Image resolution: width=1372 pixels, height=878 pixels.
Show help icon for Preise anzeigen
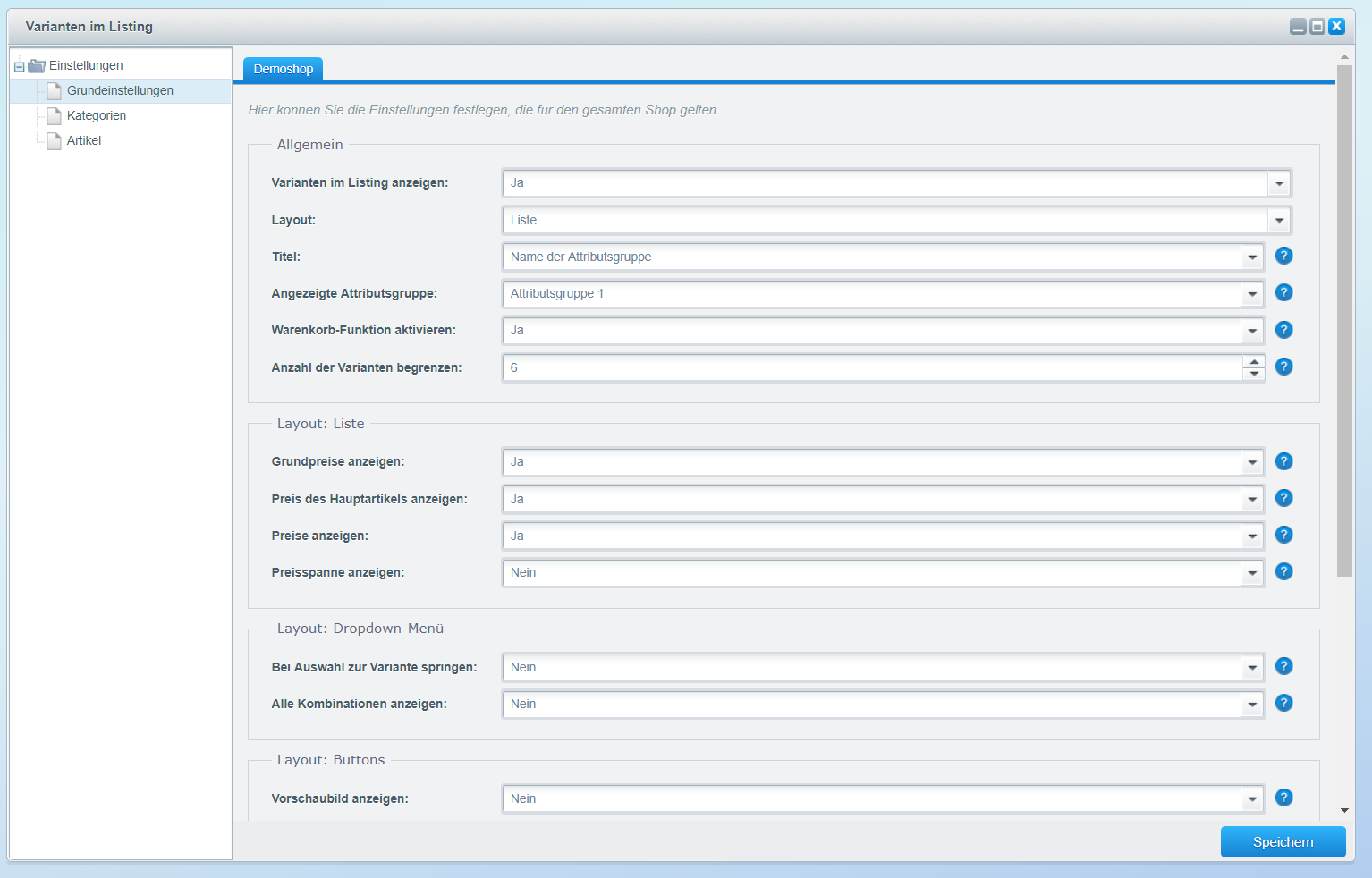[x=1283, y=535]
